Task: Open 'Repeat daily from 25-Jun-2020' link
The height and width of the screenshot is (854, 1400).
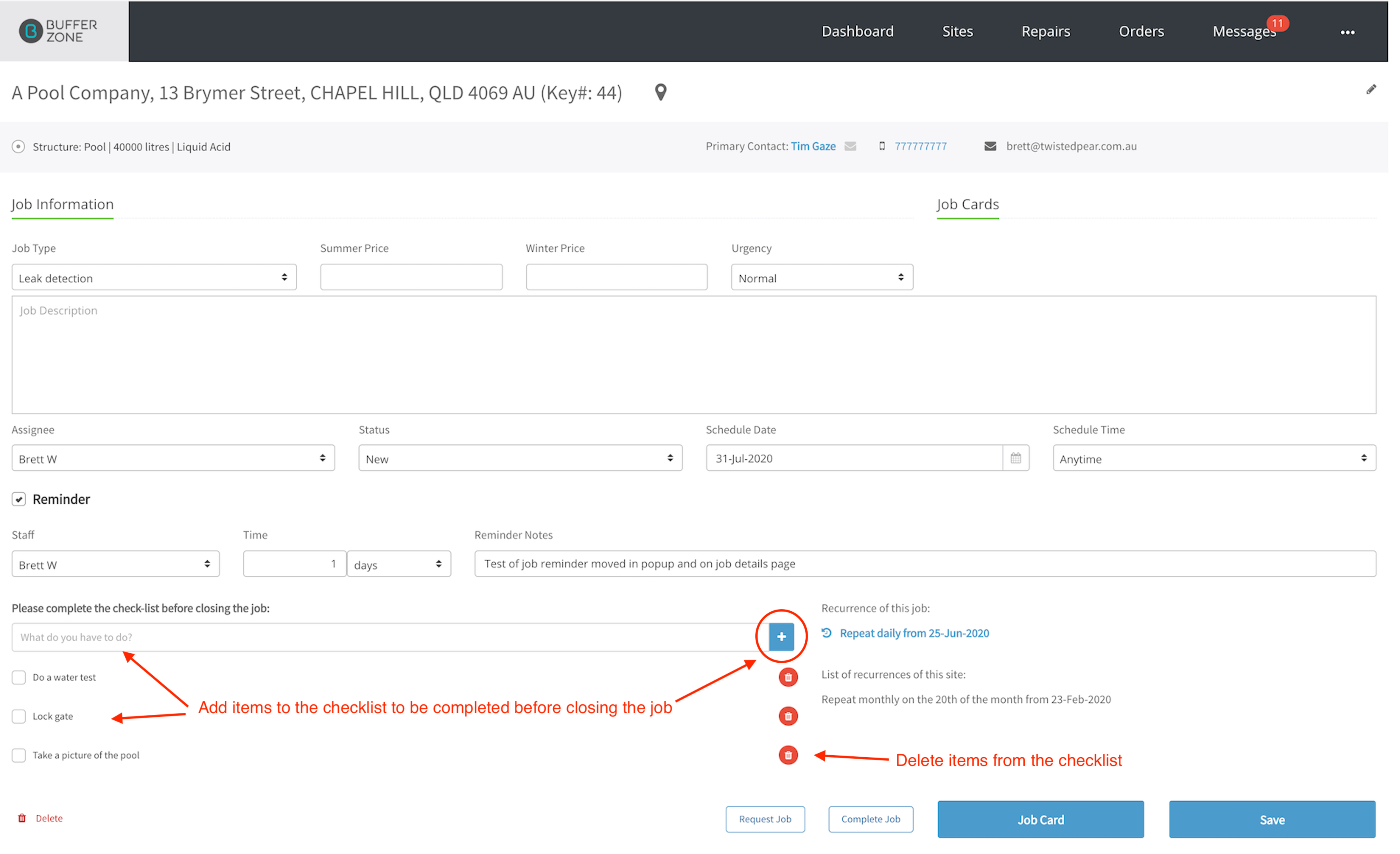Action: pos(914,633)
